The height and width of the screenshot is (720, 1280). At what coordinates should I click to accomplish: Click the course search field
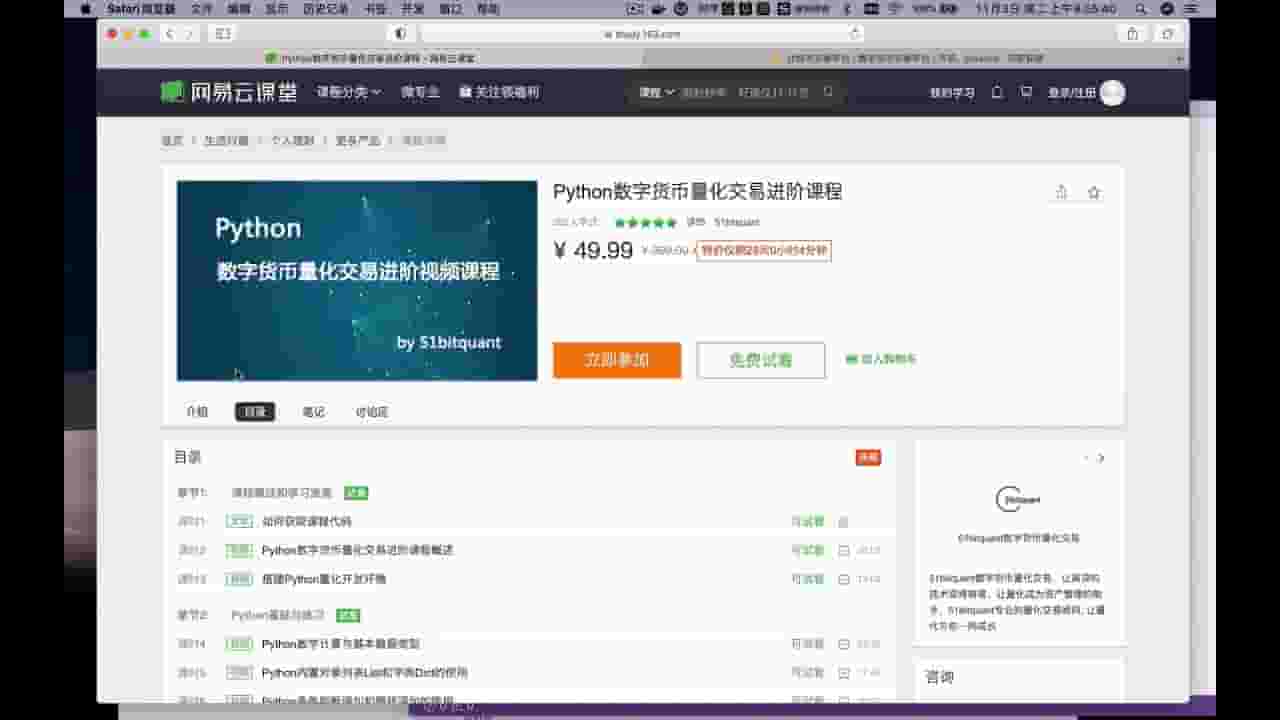coord(746,92)
